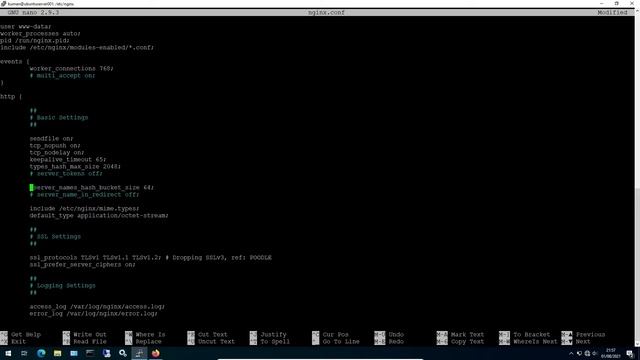640x360 pixels.
Task: Open the notification center icon
Action: tap(630, 353)
